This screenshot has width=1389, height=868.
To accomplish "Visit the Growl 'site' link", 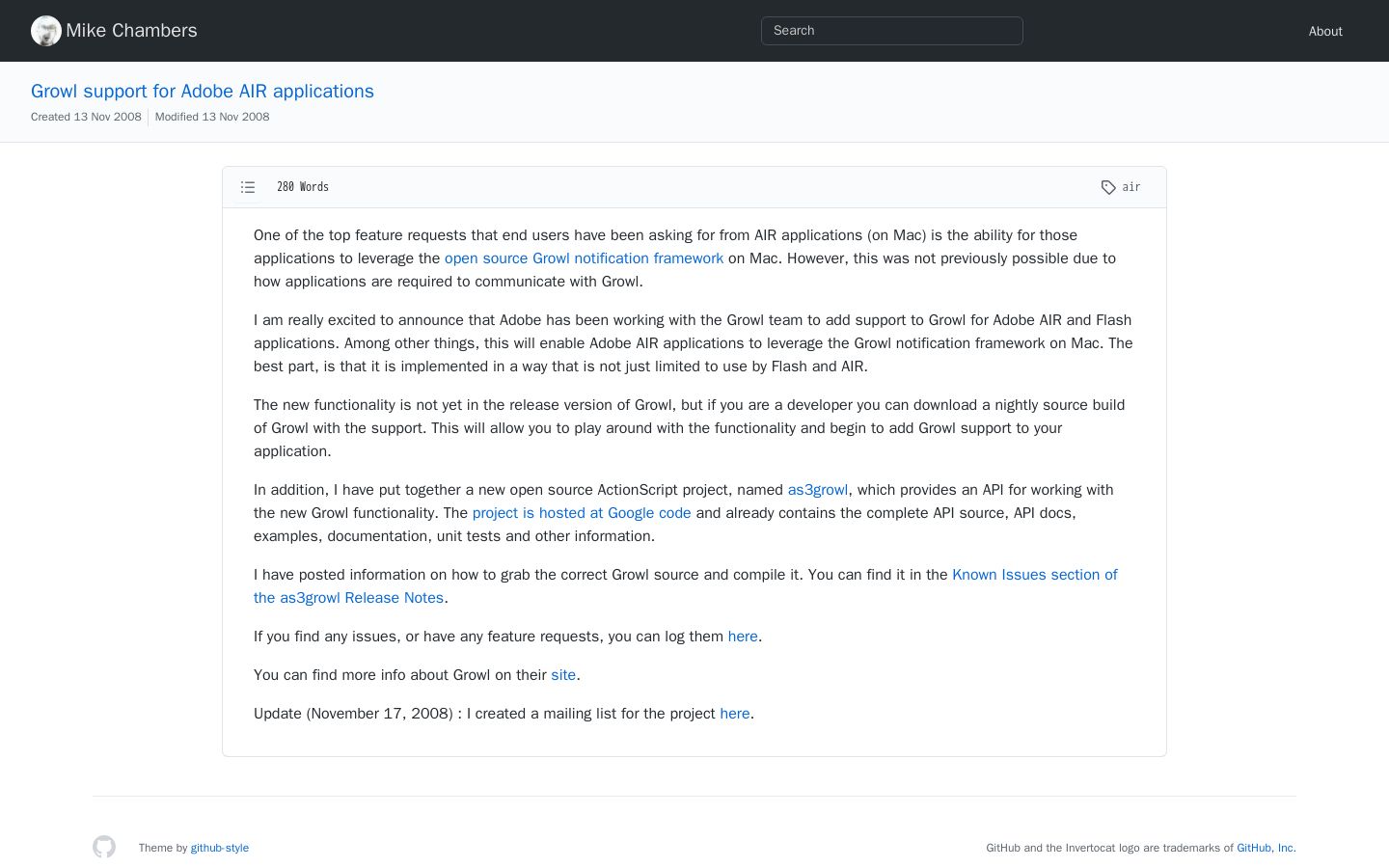I will point(563,675).
